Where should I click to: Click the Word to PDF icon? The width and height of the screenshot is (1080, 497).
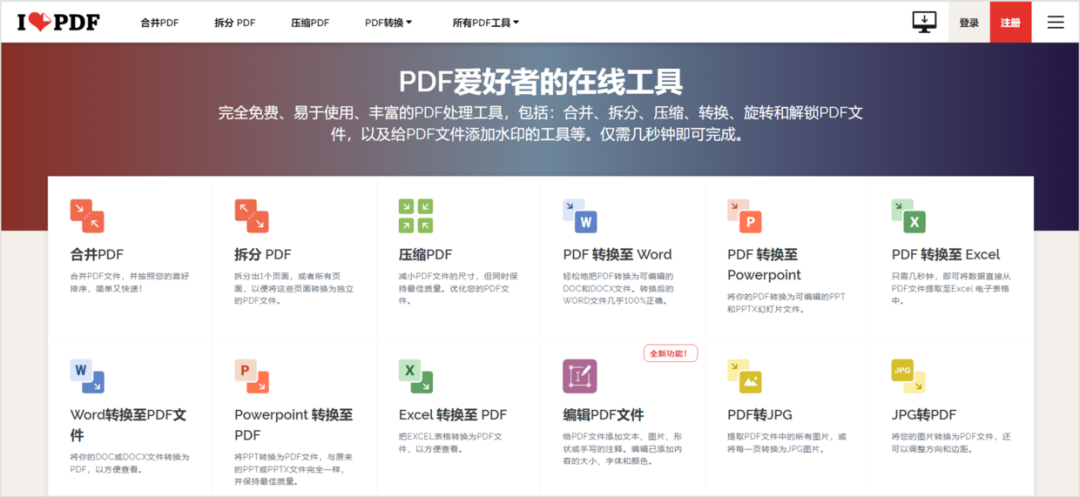tap(87, 376)
